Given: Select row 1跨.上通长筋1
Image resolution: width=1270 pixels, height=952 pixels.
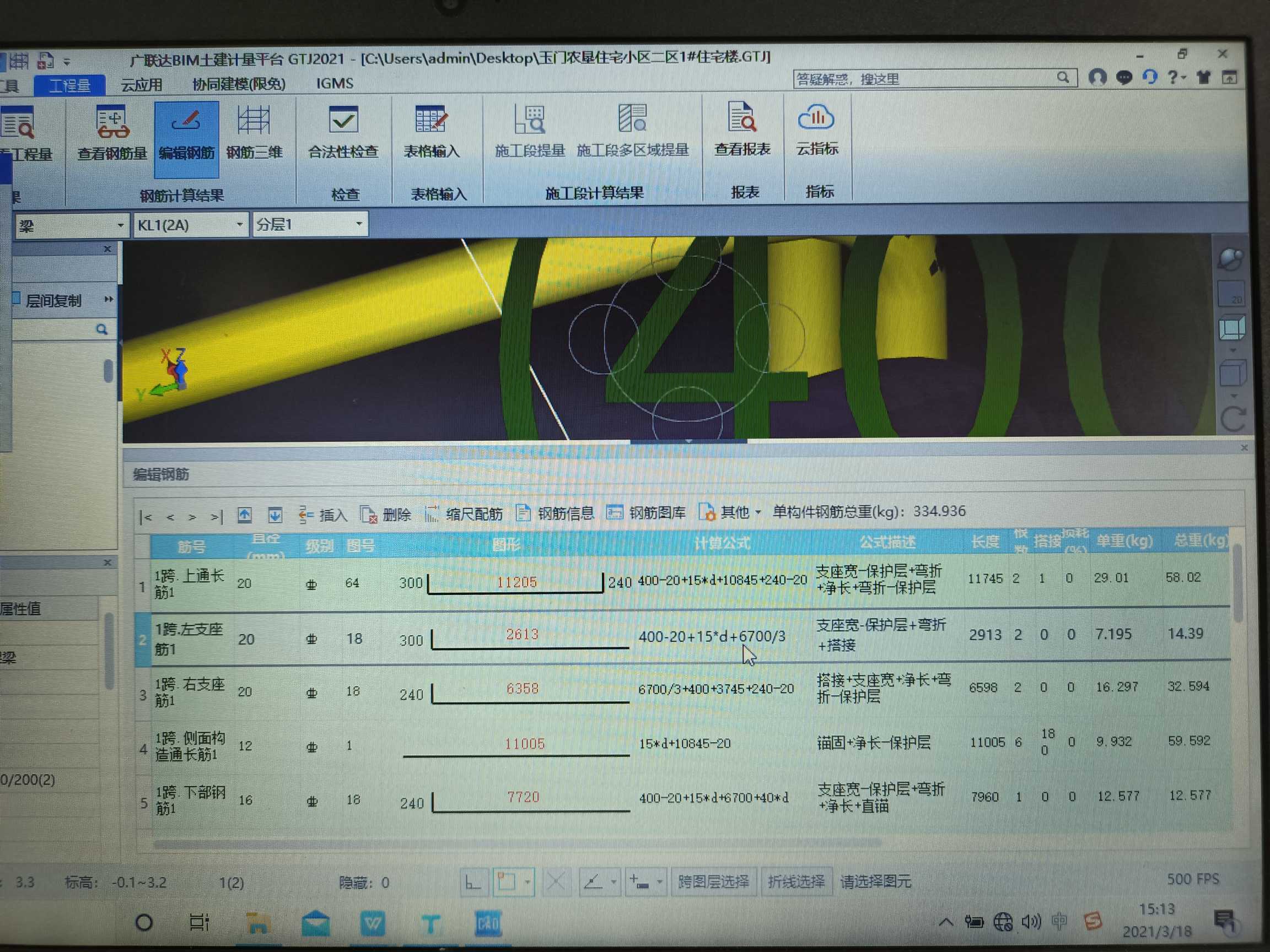Looking at the screenshot, I should click(683, 582).
